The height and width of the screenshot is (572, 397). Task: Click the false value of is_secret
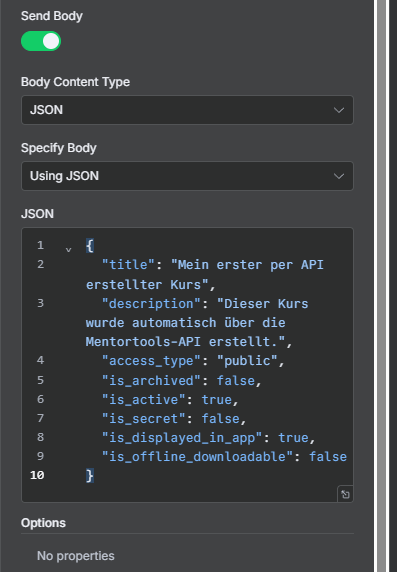pyautogui.click(x=220, y=418)
